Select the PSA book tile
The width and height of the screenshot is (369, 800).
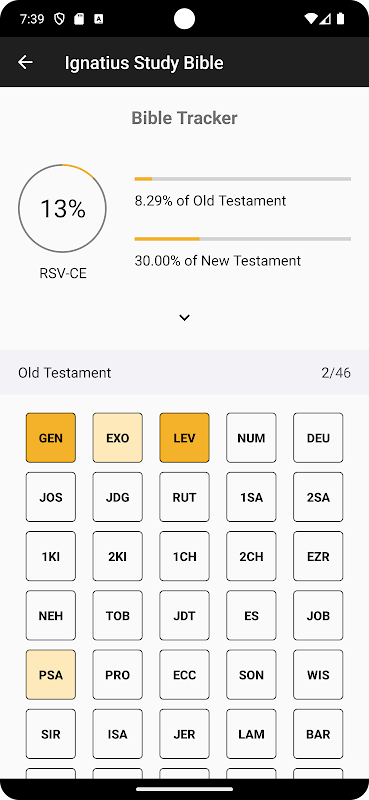51,674
